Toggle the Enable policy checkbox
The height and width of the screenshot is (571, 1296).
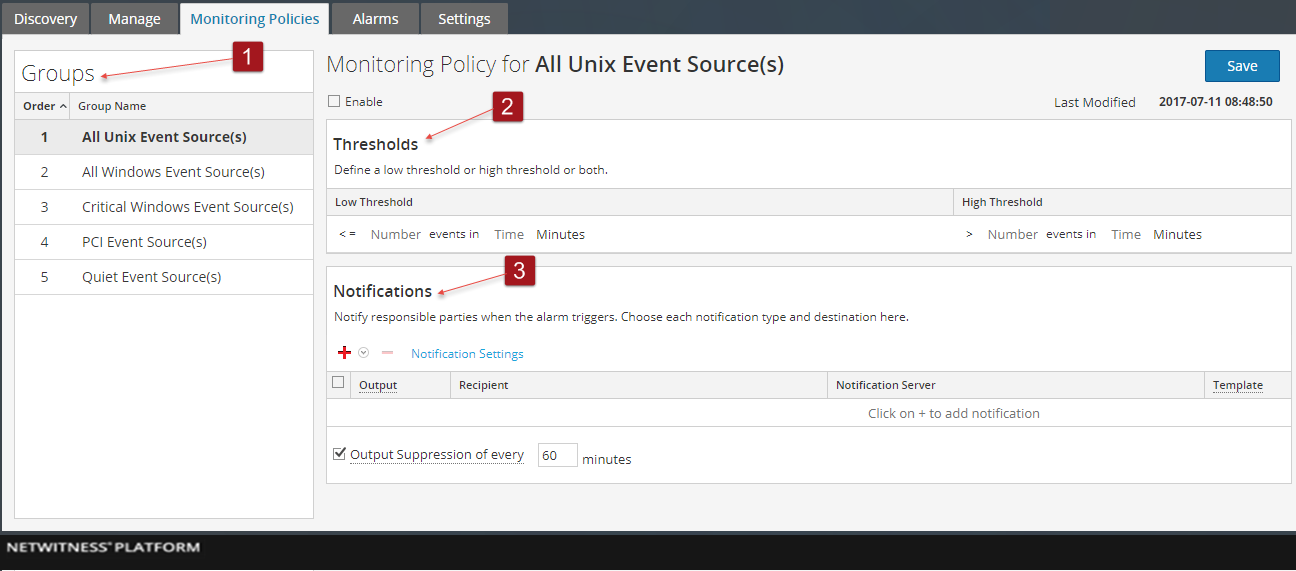(x=334, y=102)
